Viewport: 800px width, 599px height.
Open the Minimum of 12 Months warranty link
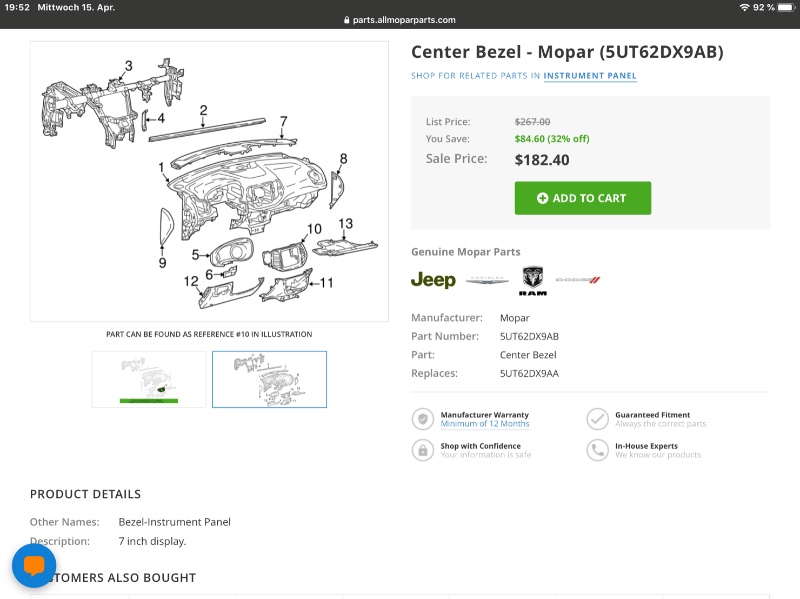point(485,424)
